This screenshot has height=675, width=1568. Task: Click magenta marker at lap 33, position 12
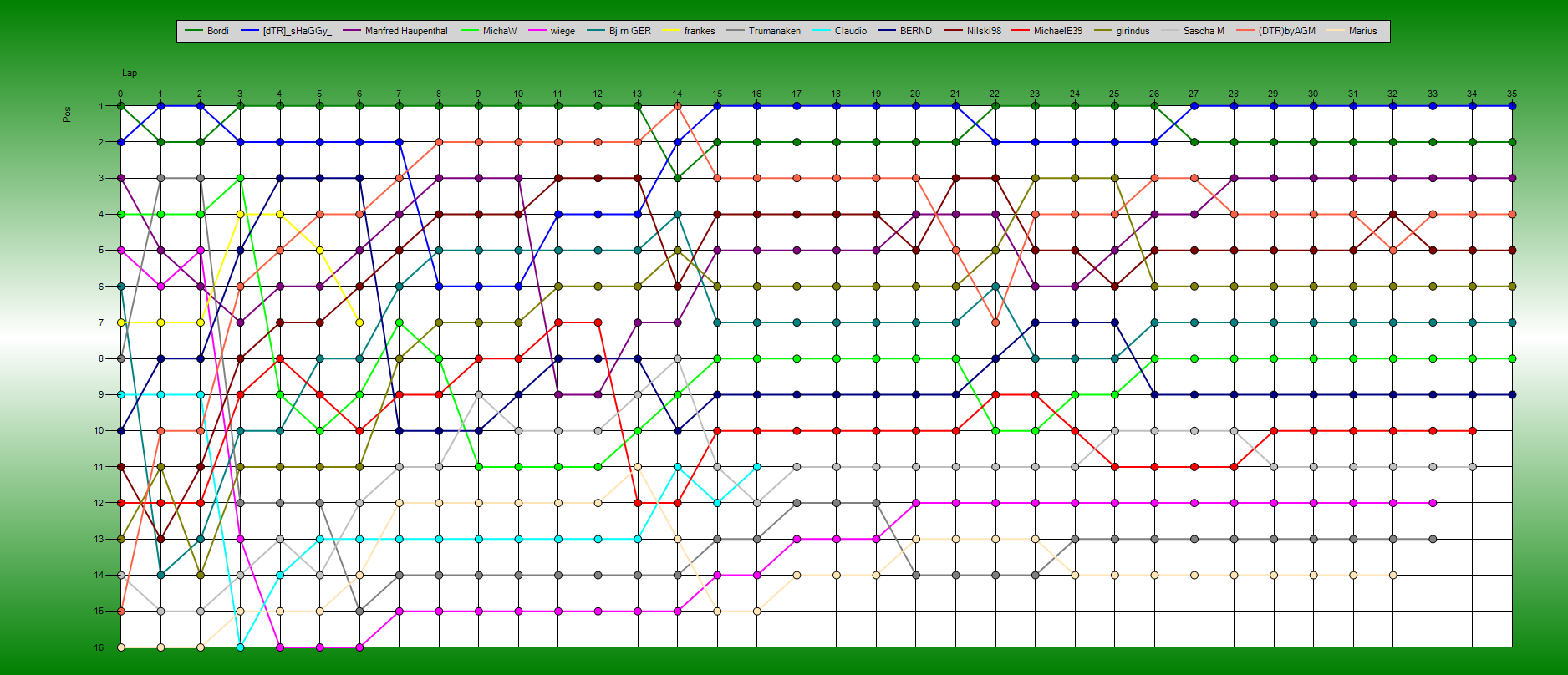click(1433, 503)
